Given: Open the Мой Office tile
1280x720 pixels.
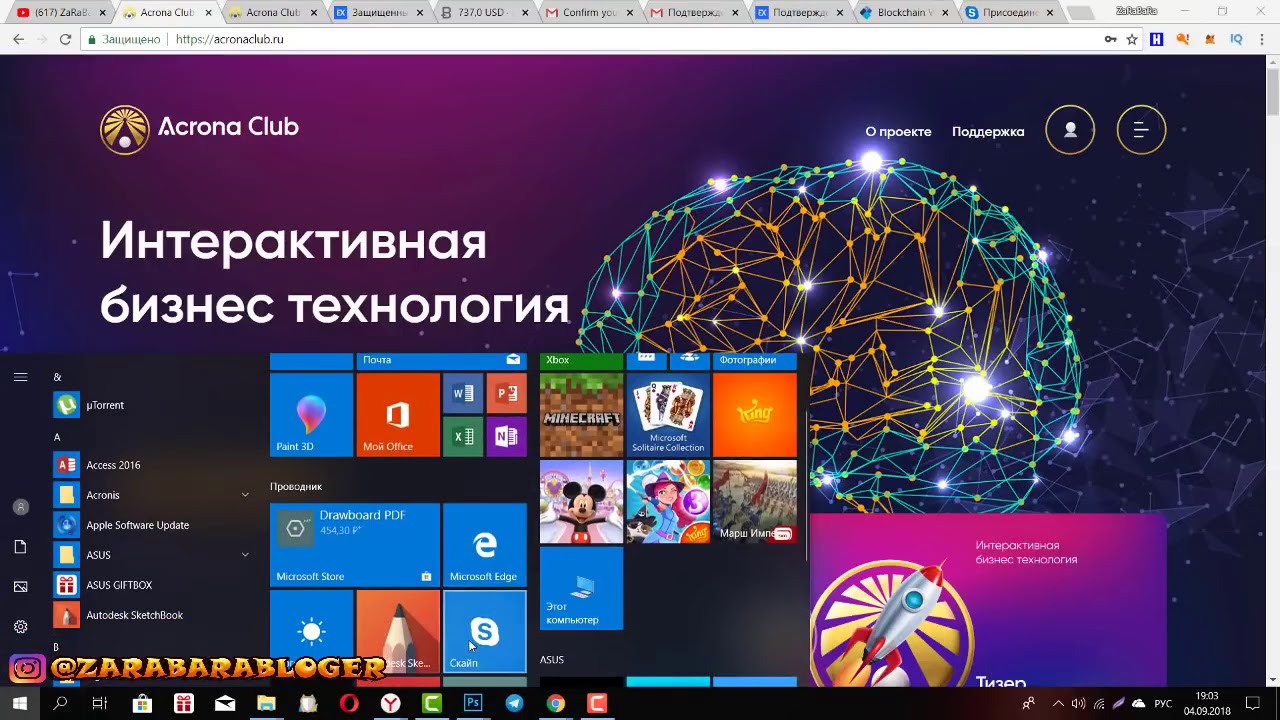Looking at the screenshot, I should (x=398, y=415).
